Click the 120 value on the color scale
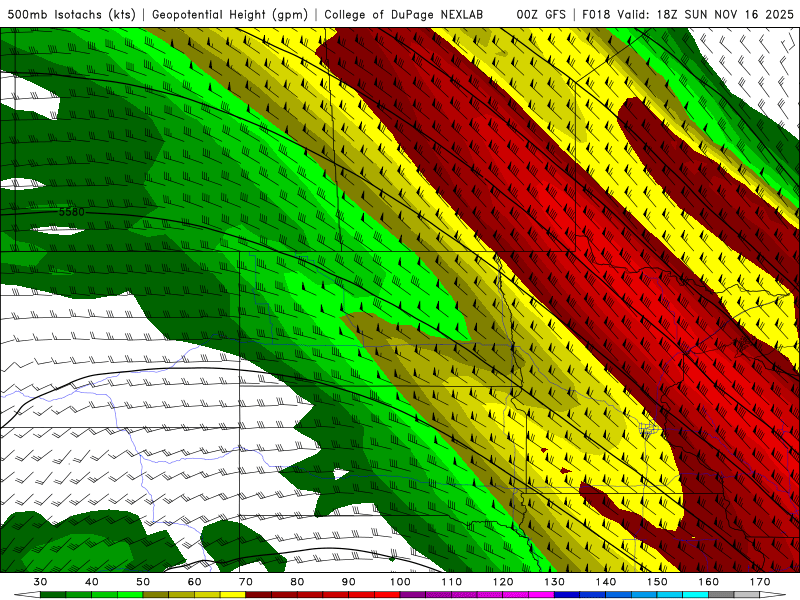Viewport: 800px width, 600px height. 503,582
